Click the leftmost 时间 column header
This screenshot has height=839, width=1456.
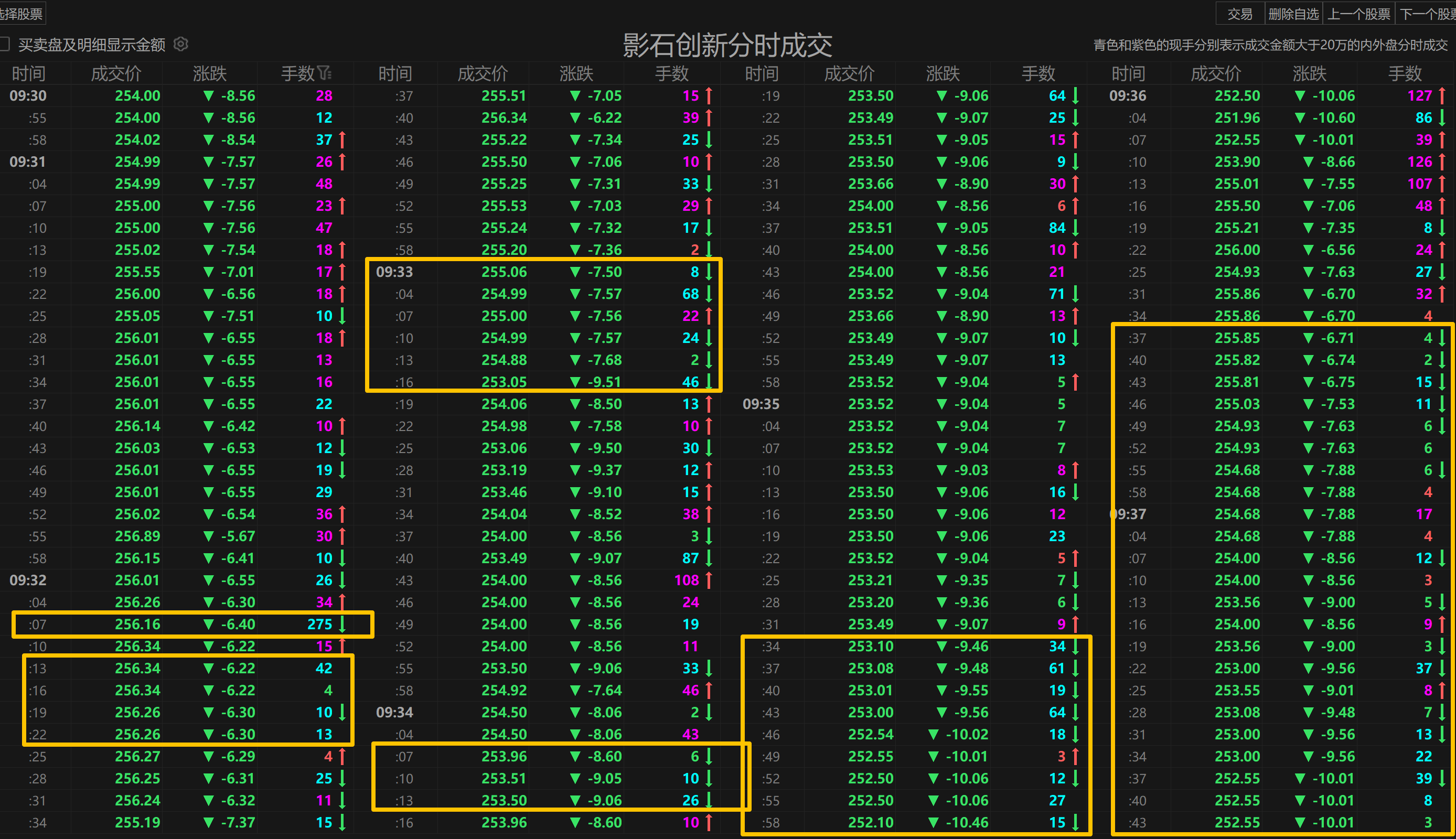coord(28,73)
